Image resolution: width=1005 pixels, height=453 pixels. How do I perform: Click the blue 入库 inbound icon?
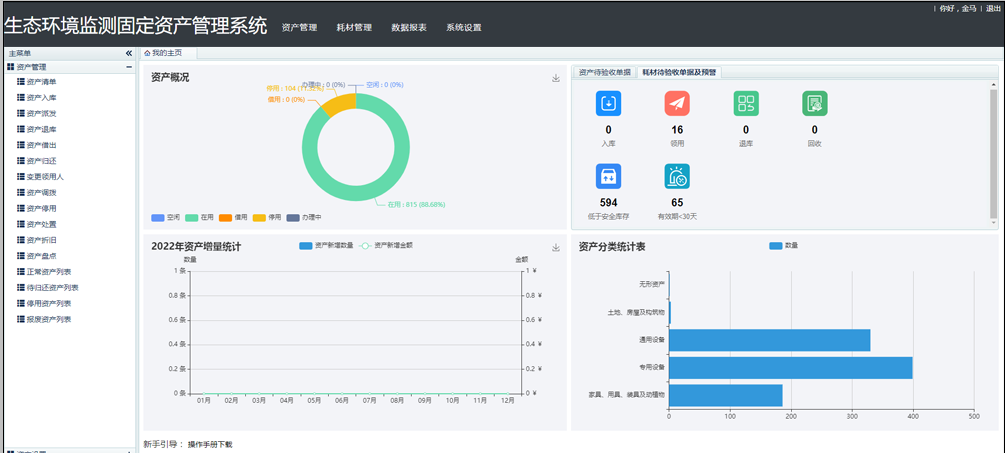tap(608, 103)
